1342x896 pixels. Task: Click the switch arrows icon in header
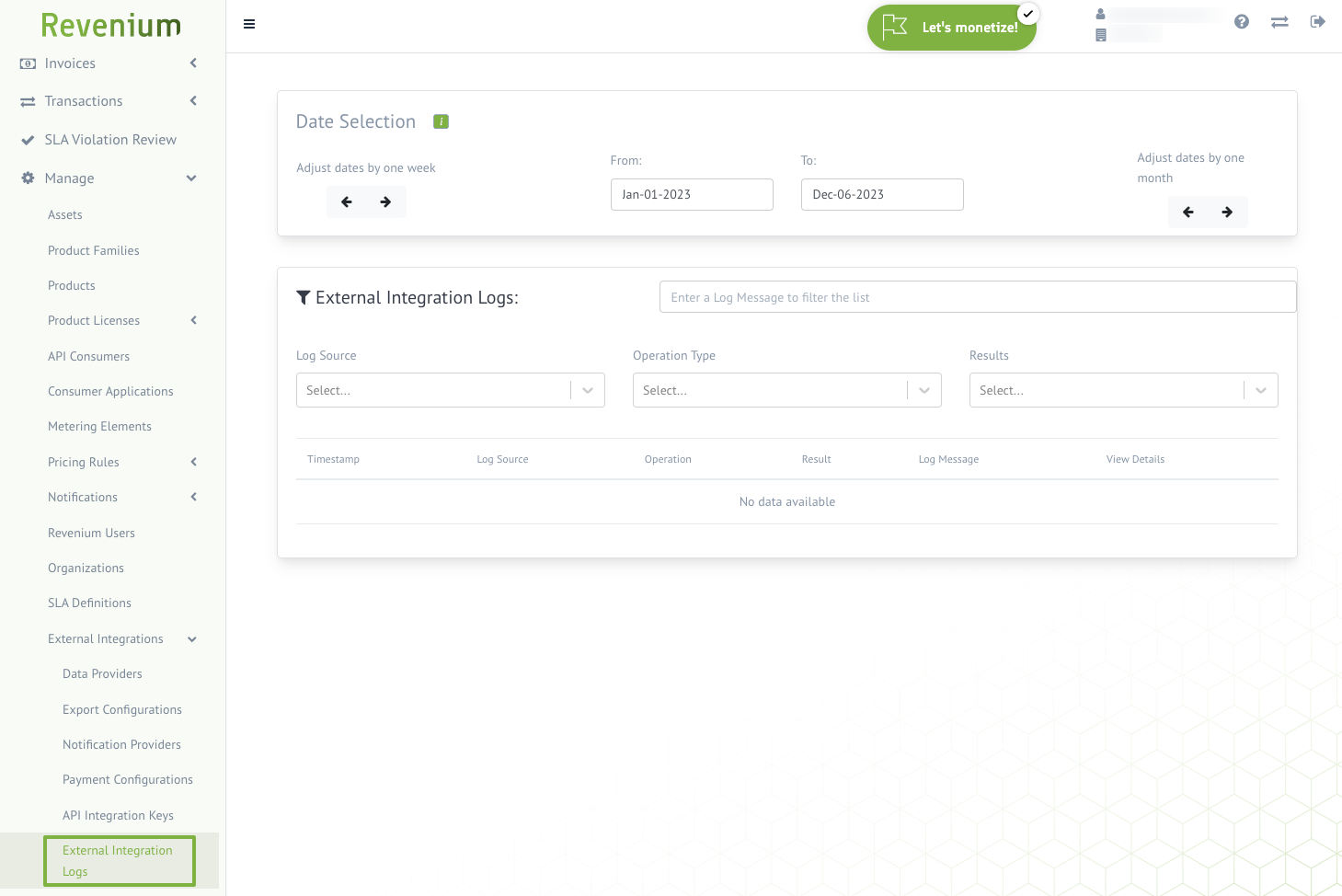(x=1279, y=22)
